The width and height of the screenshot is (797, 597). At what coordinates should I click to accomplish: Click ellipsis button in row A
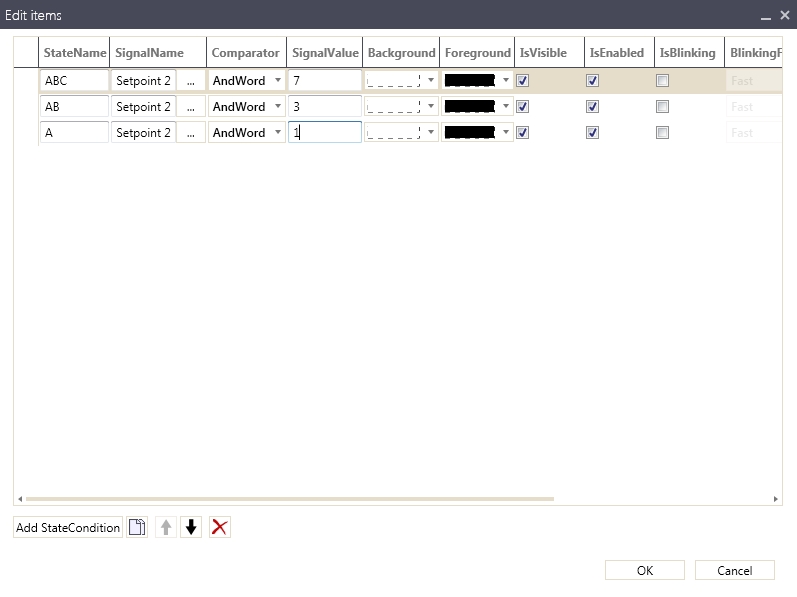pyautogui.click(x=191, y=133)
